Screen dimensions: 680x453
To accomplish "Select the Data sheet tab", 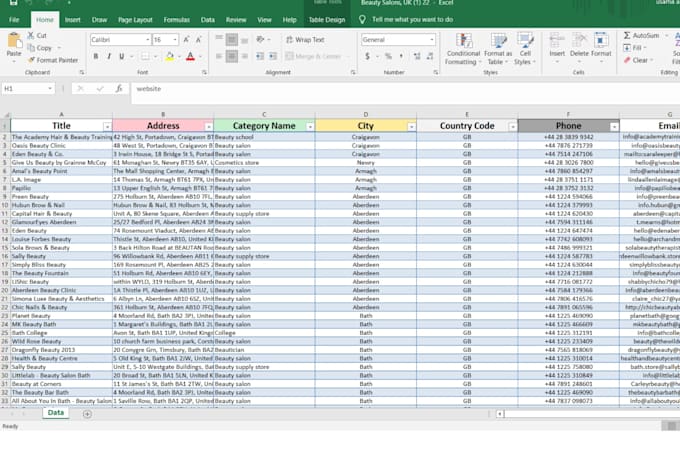I will (x=56, y=413).
